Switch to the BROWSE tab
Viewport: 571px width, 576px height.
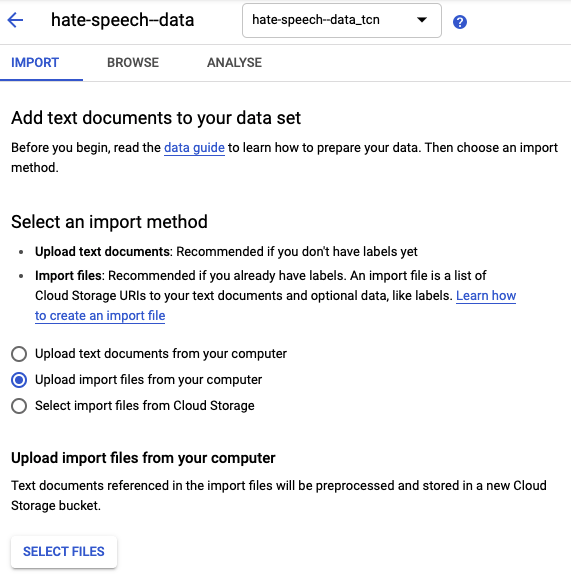coord(133,62)
